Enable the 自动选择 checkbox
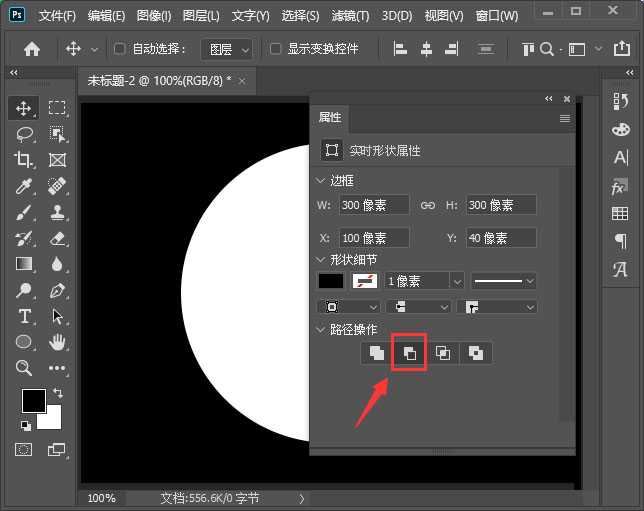644x511 pixels. coord(120,49)
